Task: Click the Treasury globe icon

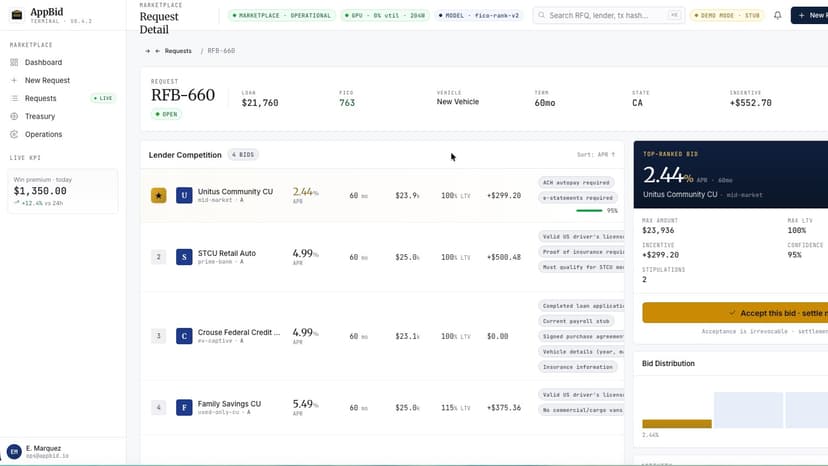Action: 14,116
